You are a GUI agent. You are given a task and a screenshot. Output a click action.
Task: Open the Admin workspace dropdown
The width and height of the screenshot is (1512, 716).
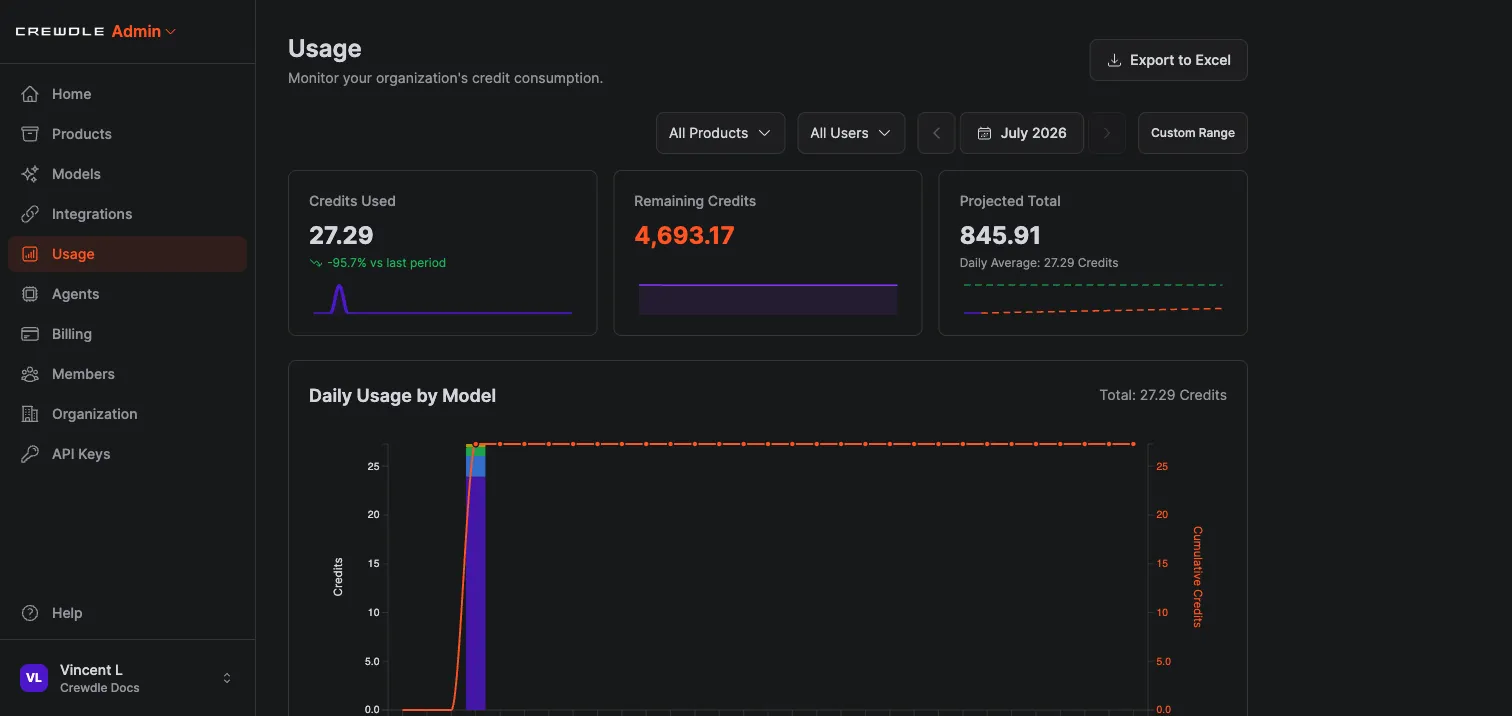(144, 32)
